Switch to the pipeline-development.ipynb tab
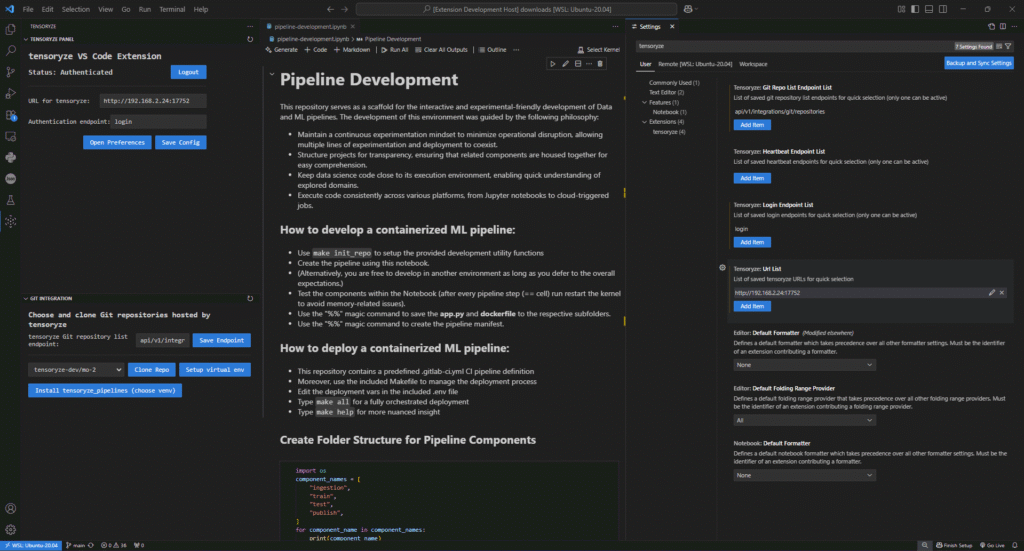The height and width of the screenshot is (551, 1024). click(x=310, y=27)
